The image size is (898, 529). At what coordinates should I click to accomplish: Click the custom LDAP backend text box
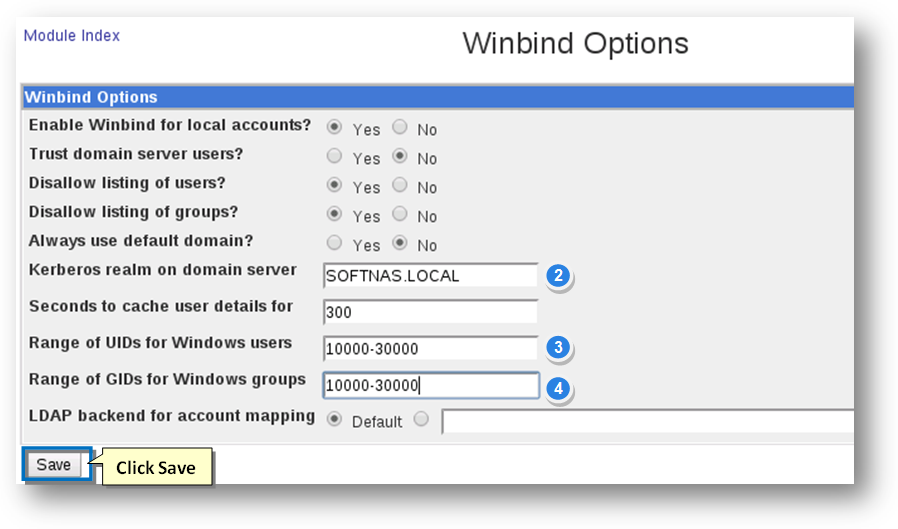coord(648,421)
